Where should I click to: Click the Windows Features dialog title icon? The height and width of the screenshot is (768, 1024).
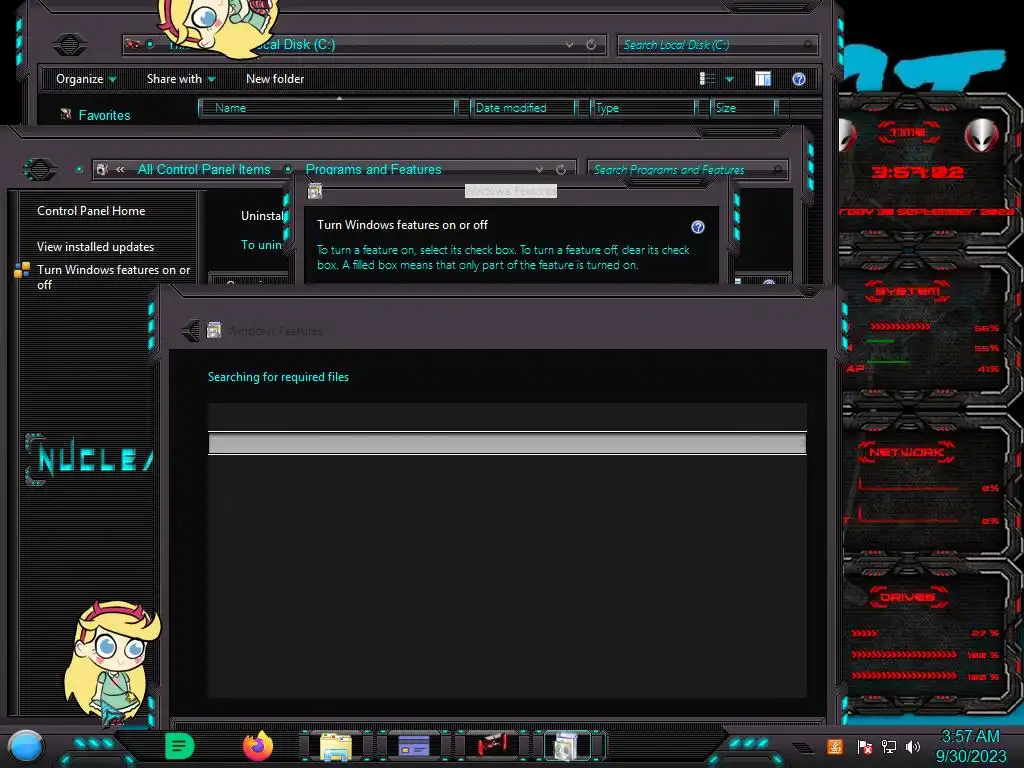pos(315,191)
